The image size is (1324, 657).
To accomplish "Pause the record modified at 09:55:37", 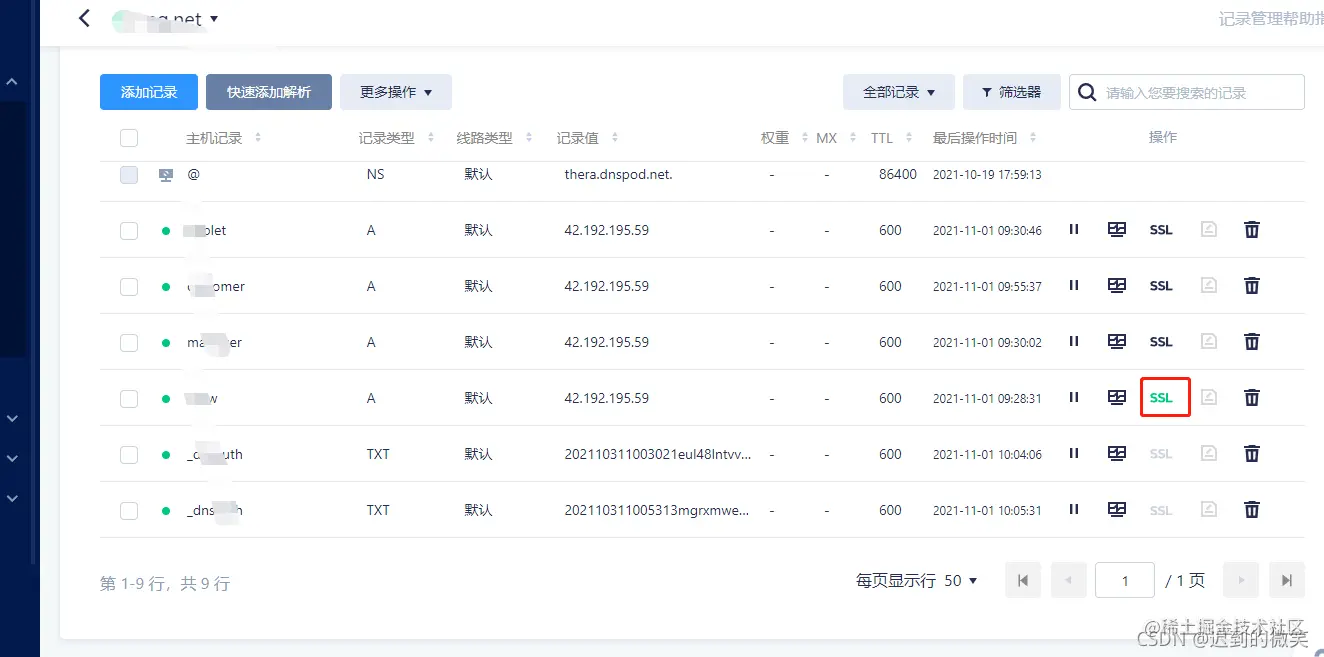I will coord(1074,286).
